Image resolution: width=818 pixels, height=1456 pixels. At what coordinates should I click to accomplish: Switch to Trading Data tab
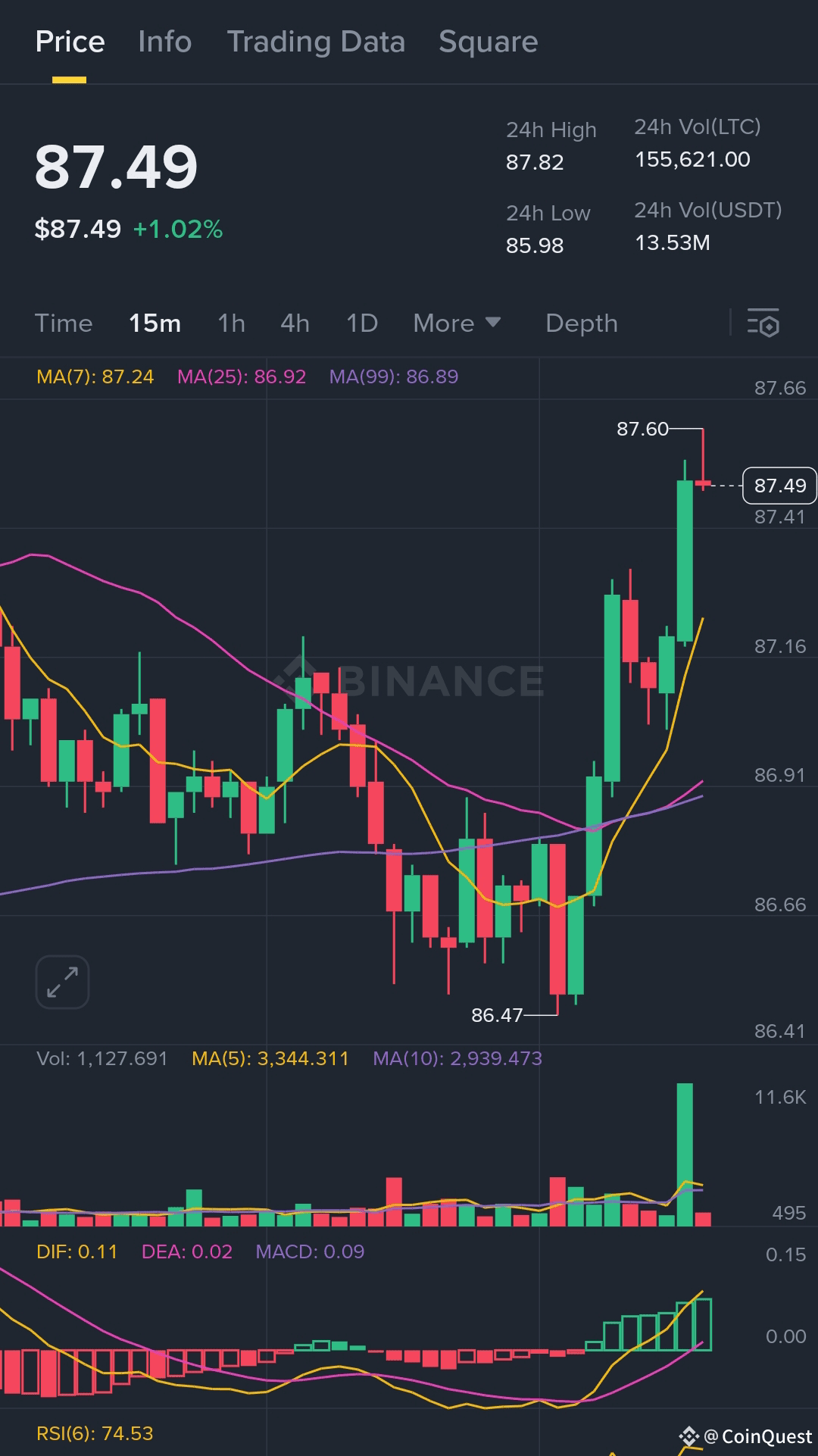tap(316, 42)
